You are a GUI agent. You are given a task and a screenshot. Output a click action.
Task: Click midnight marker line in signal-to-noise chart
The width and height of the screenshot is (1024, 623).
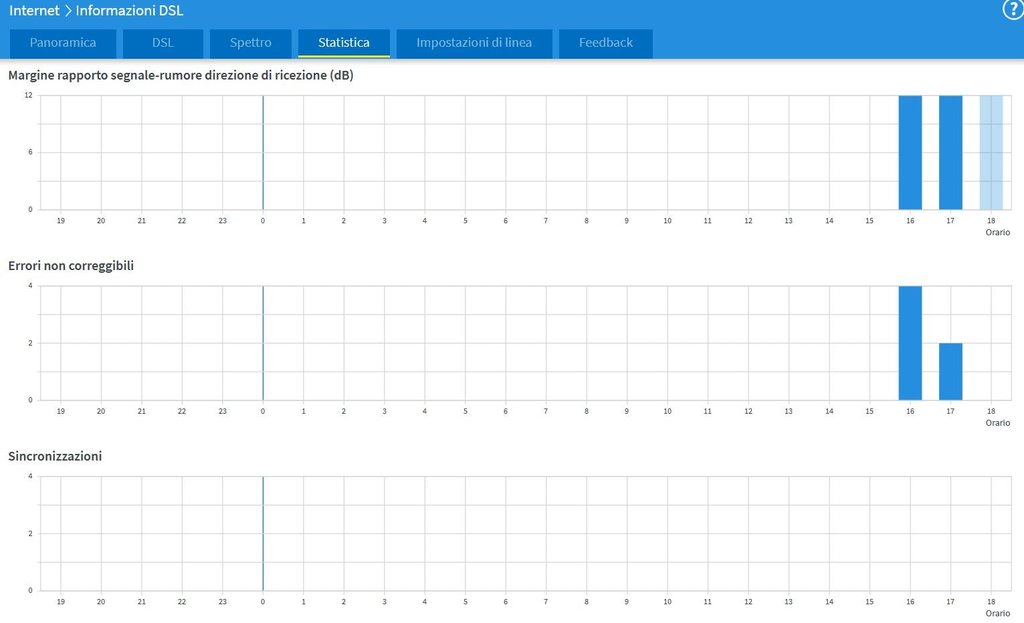(263, 152)
